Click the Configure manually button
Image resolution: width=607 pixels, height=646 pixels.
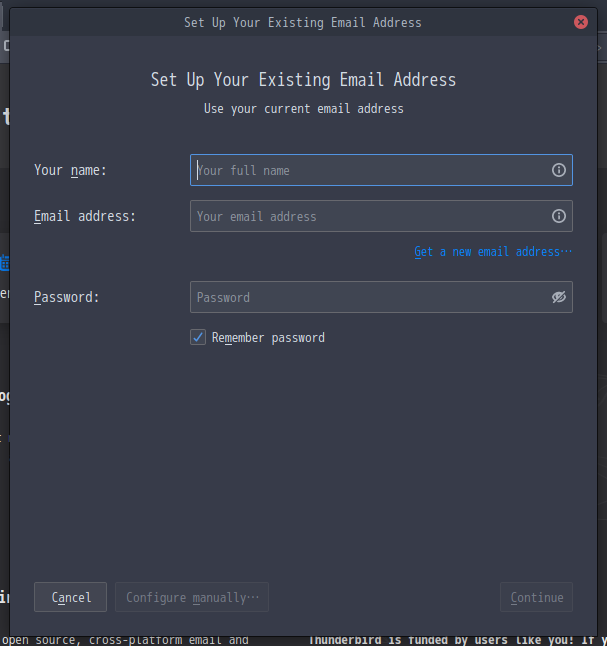(192, 597)
